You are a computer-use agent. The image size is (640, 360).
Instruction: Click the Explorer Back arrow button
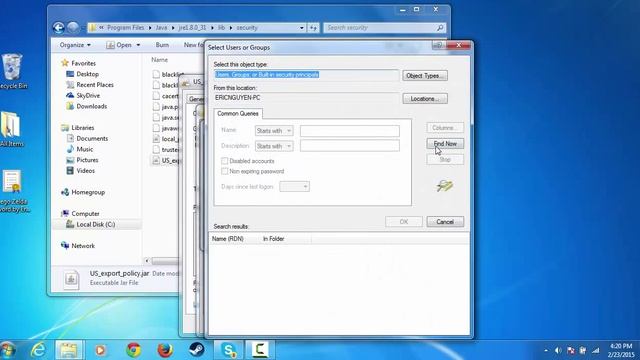(59, 28)
